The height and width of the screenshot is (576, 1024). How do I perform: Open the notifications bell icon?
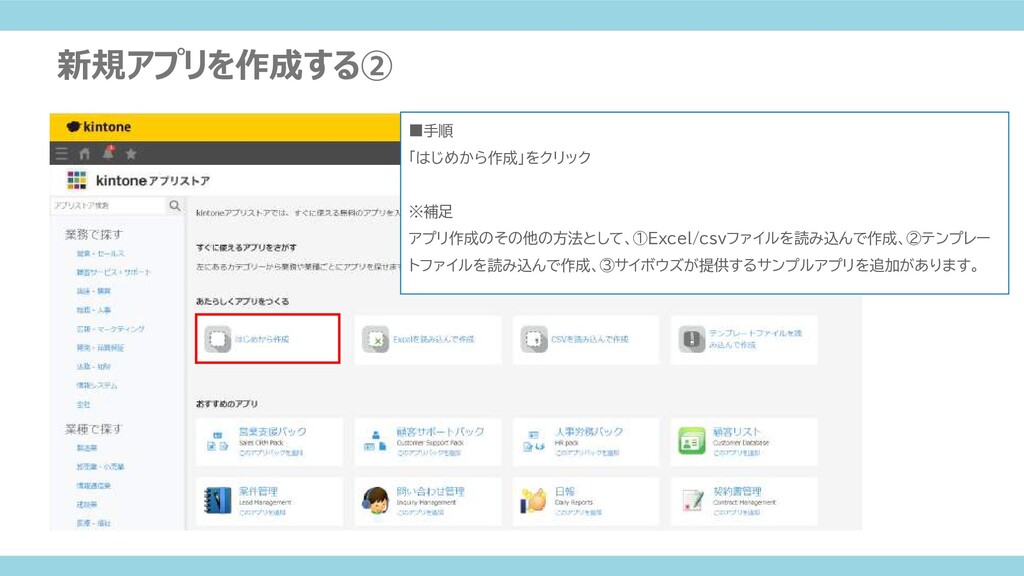click(x=108, y=153)
